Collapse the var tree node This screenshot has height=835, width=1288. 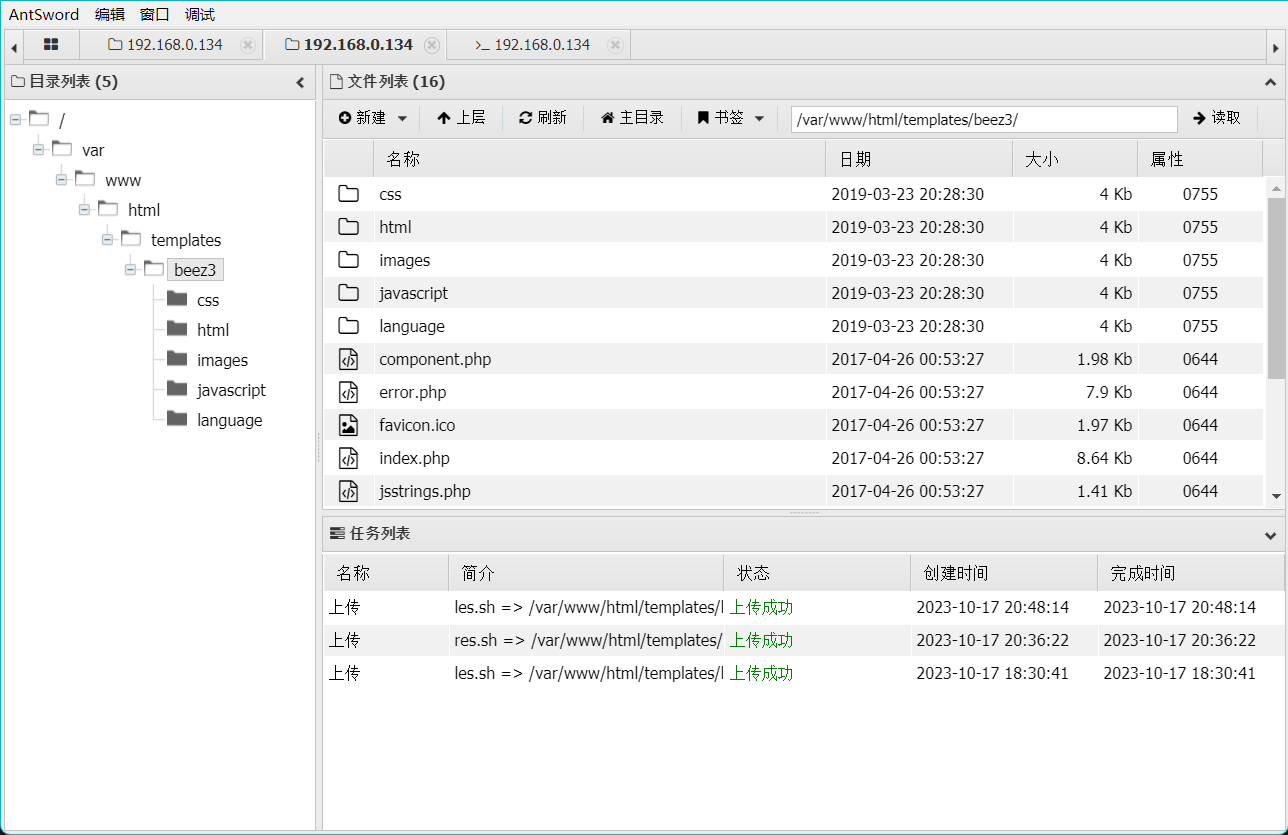(x=38, y=150)
